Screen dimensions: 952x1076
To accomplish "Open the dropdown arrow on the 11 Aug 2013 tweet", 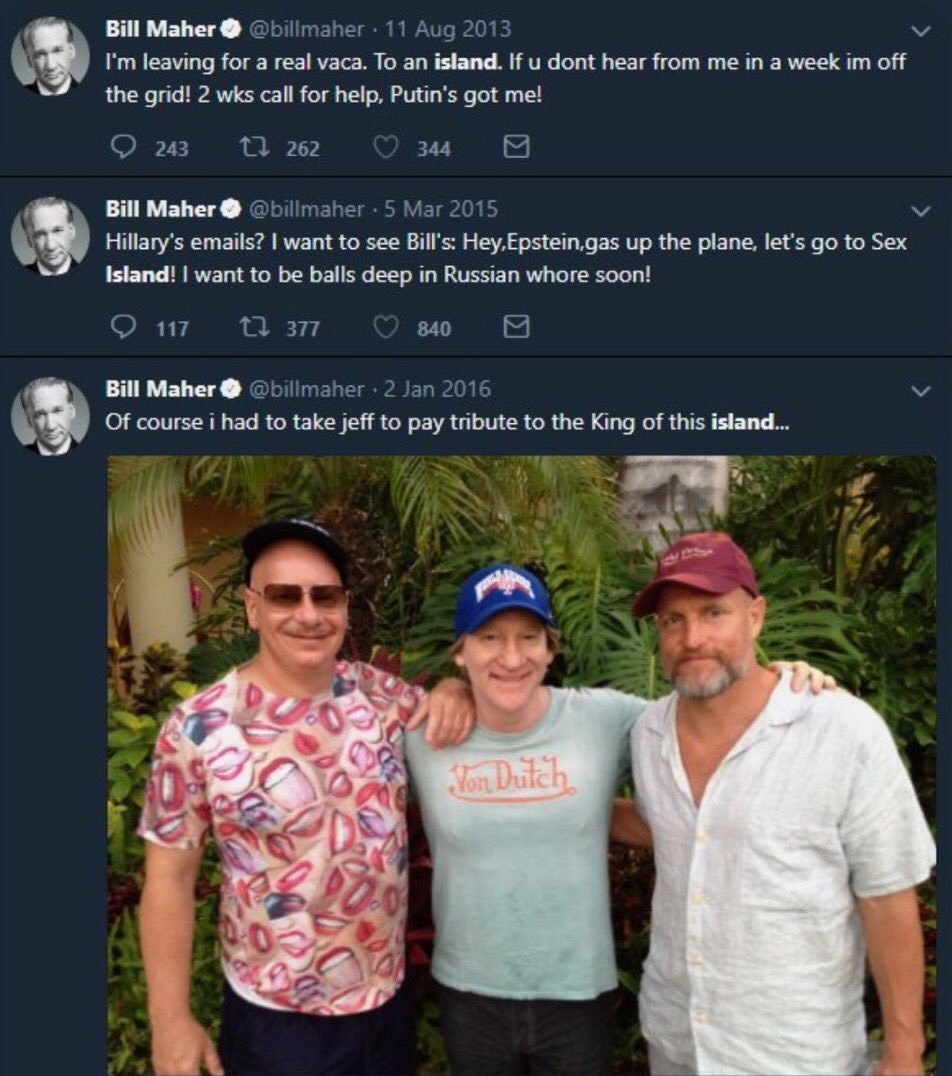I will point(920,31).
